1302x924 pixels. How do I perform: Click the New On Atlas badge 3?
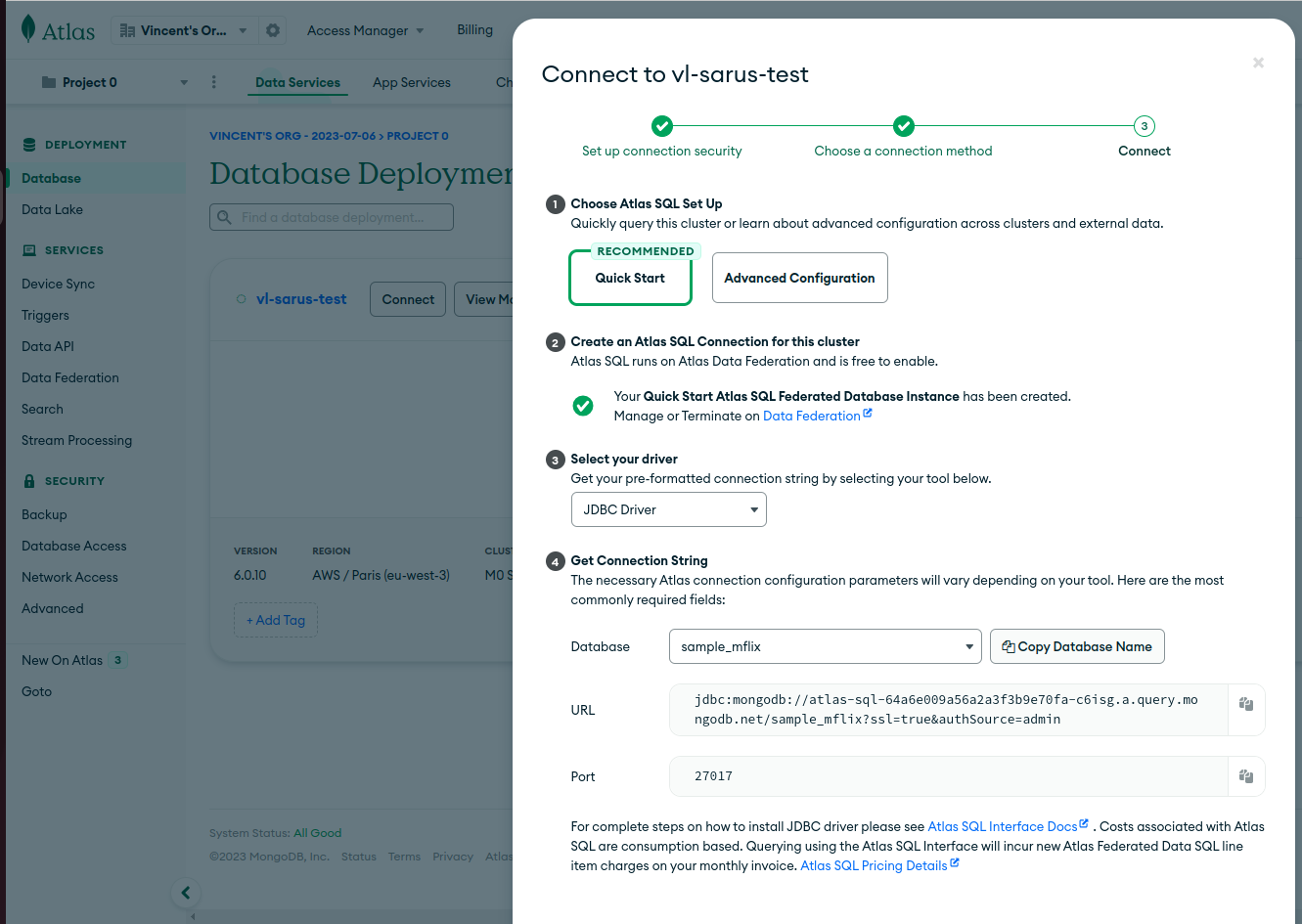(117, 660)
